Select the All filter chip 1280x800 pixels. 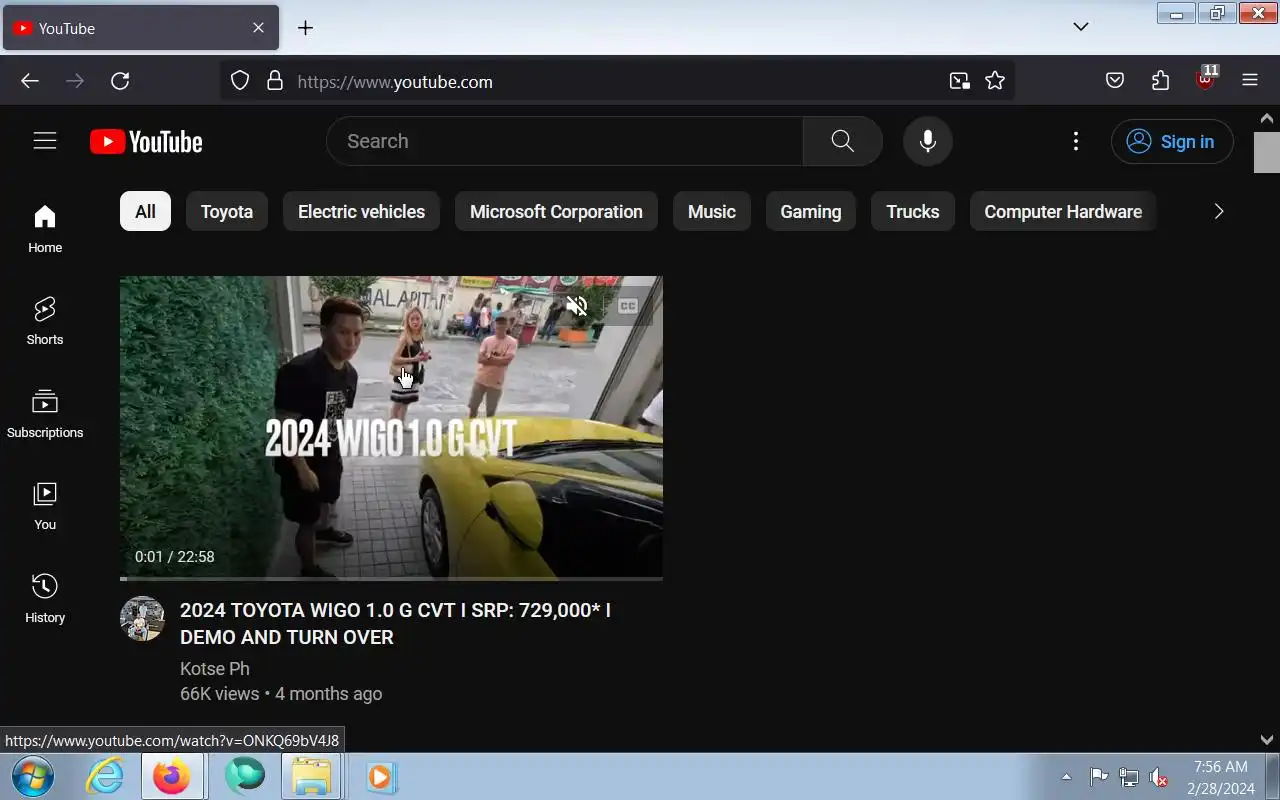(145, 211)
